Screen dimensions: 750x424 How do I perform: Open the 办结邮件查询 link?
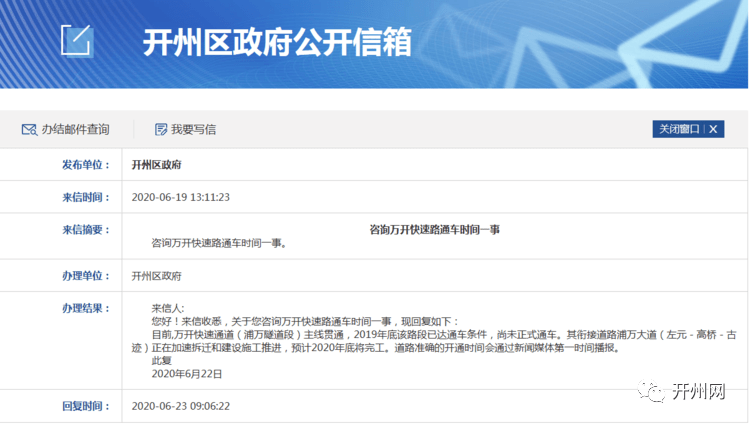pos(75,130)
